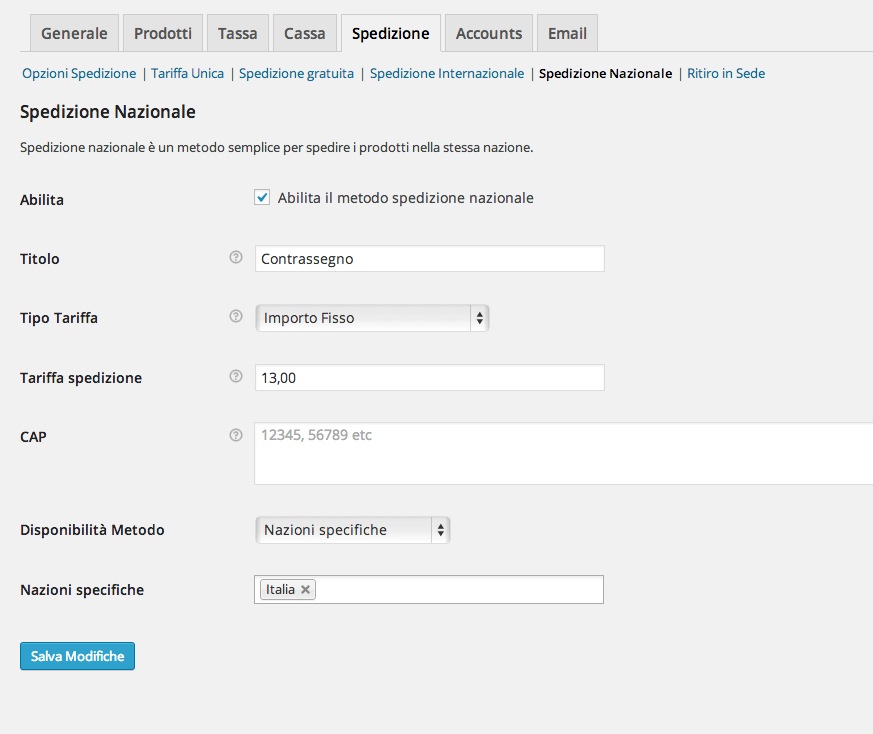
Task: Click help icon next to CAP
Action: click(236, 435)
